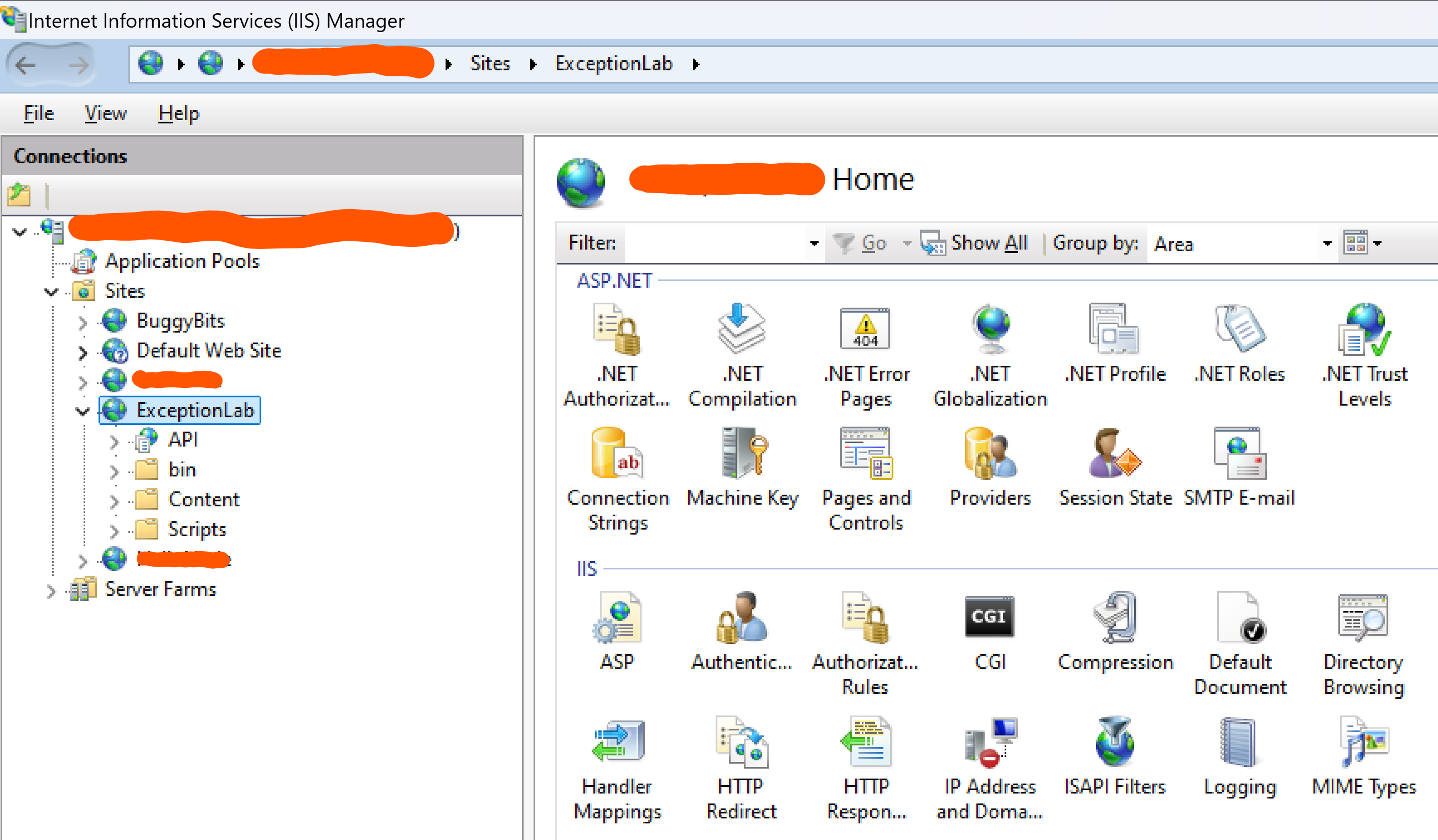Open the Group by Area dropdown
Screen dimensions: 1438x840
pyautogui.click(x=1327, y=244)
